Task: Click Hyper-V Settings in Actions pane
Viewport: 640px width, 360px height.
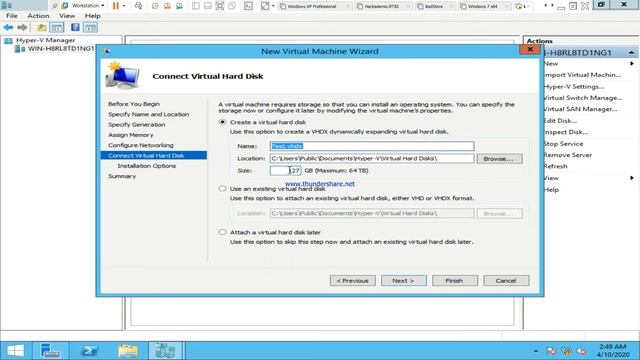Action: coord(574,87)
